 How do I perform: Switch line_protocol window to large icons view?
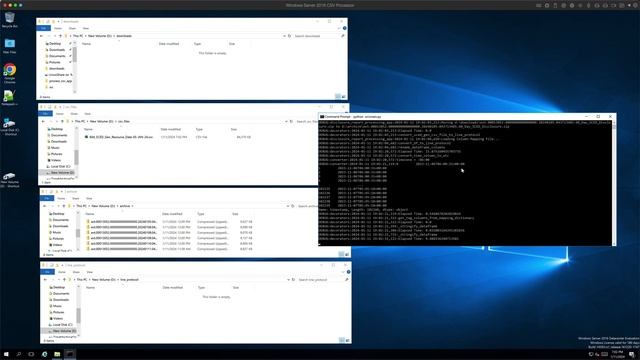(347, 340)
